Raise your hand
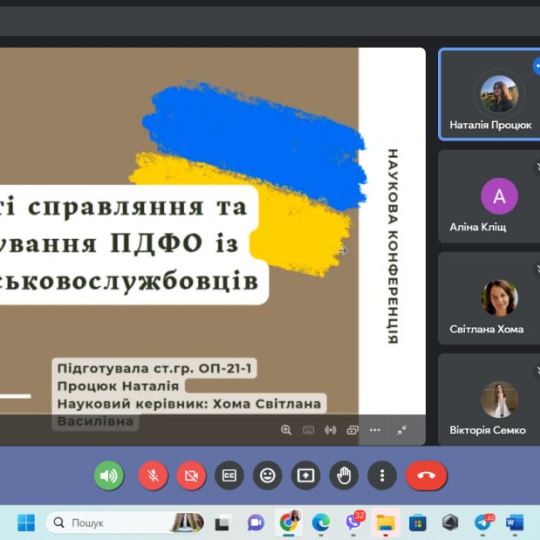540x540 pixels. [x=344, y=476]
